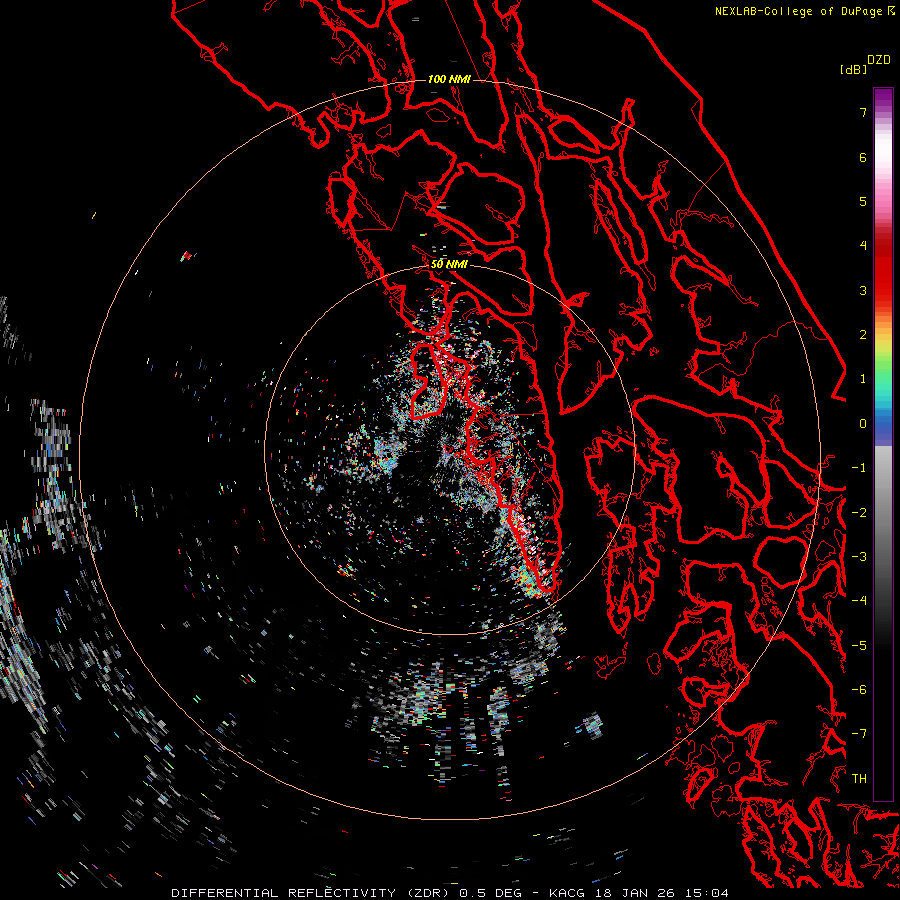Click the 6 value on color scale
This screenshot has height=900, width=900.
click(863, 157)
